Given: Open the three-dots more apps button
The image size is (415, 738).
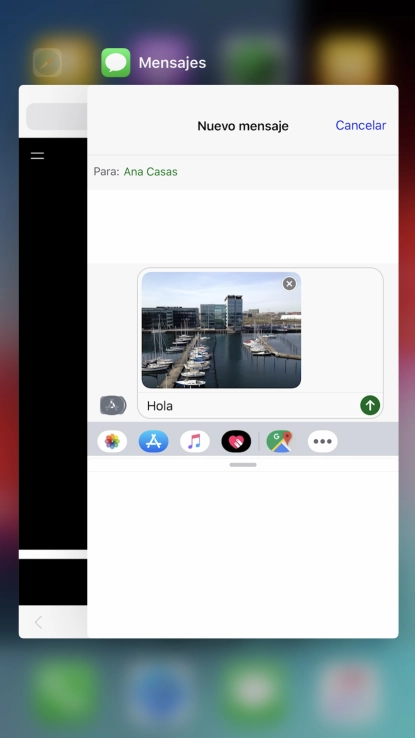Looking at the screenshot, I should (323, 441).
